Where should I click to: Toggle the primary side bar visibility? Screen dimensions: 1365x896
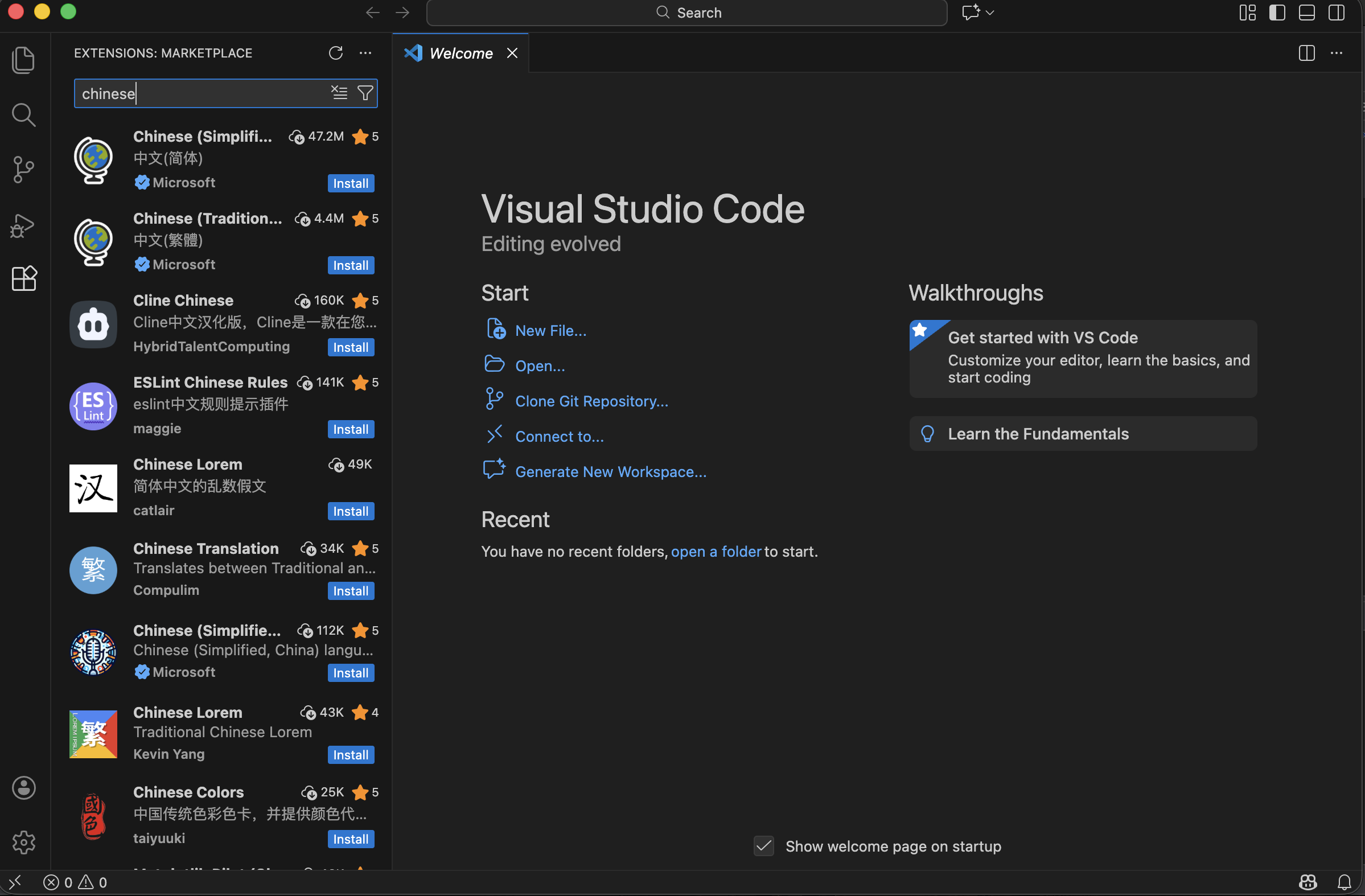coord(1277,13)
